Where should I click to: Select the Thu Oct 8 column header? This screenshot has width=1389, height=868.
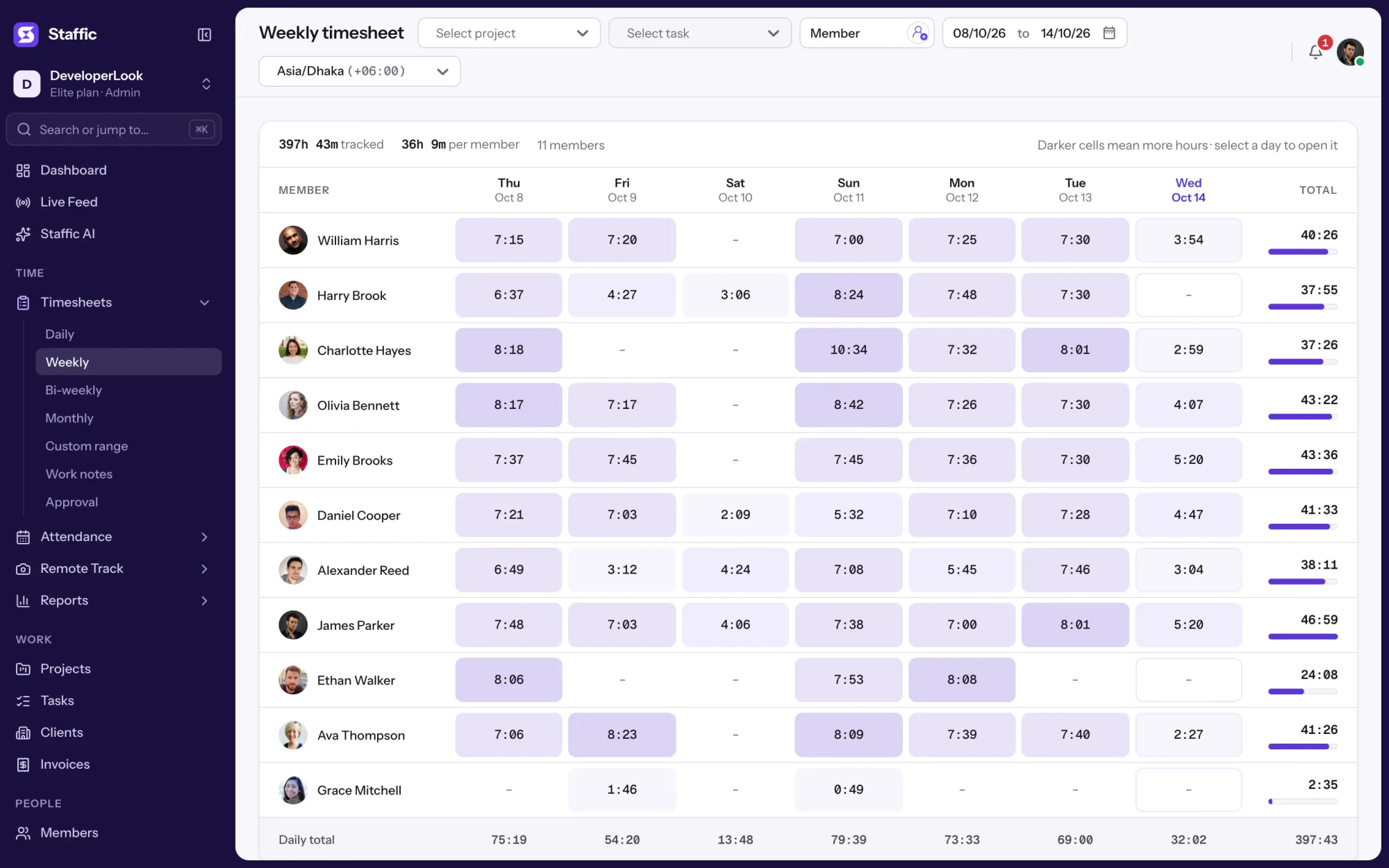pyautogui.click(x=509, y=190)
